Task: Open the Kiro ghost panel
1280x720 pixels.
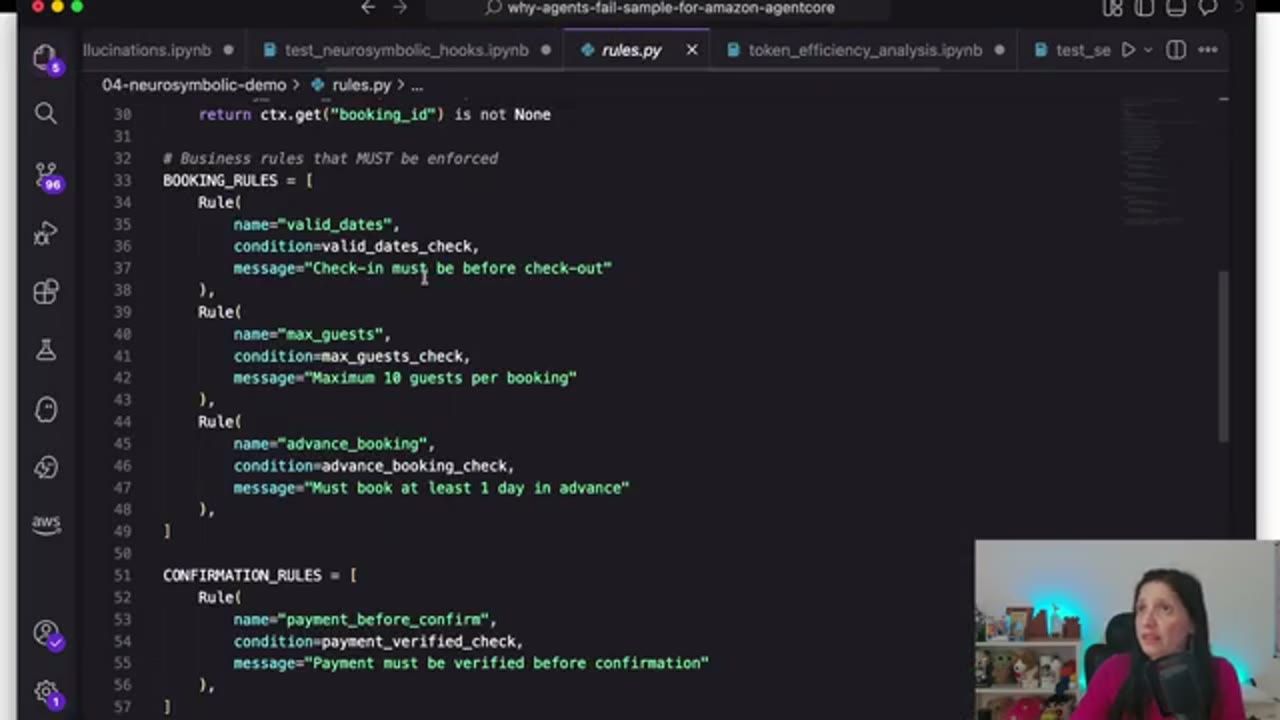Action: click(x=46, y=409)
